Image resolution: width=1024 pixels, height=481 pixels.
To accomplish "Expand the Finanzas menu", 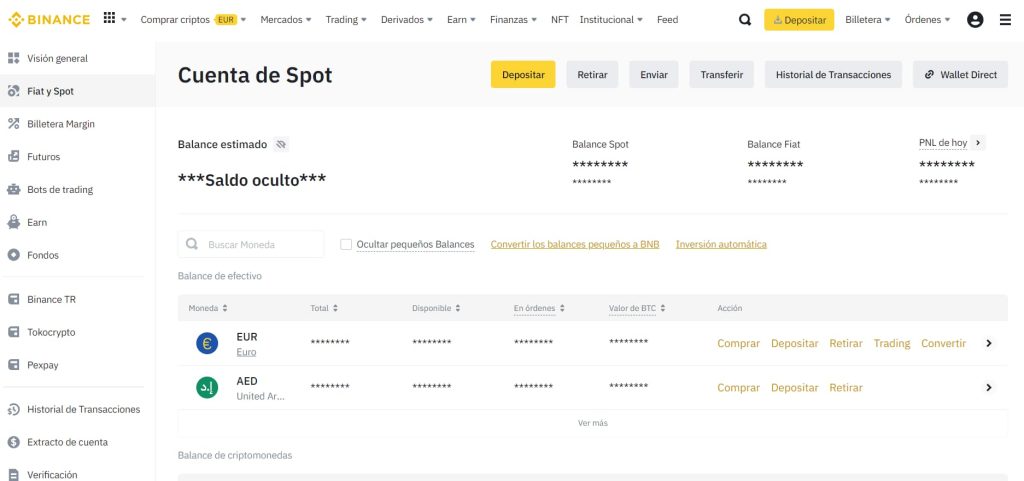I will click(x=513, y=20).
